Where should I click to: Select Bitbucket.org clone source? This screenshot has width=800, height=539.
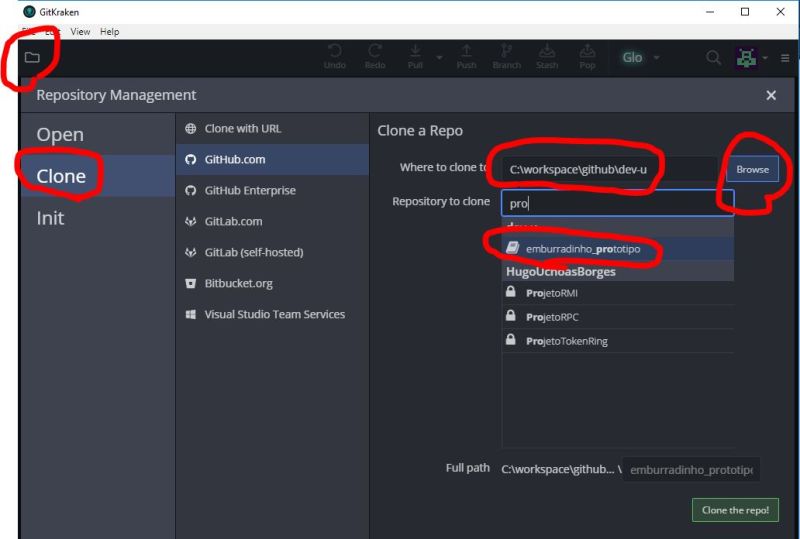pos(272,283)
